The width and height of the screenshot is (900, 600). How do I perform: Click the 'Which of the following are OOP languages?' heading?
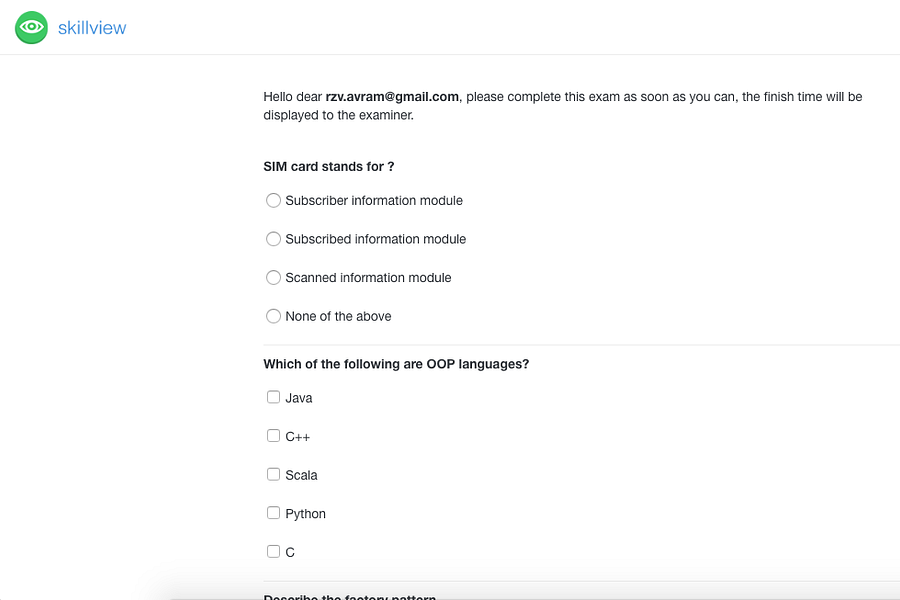pyautogui.click(x=396, y=364)
